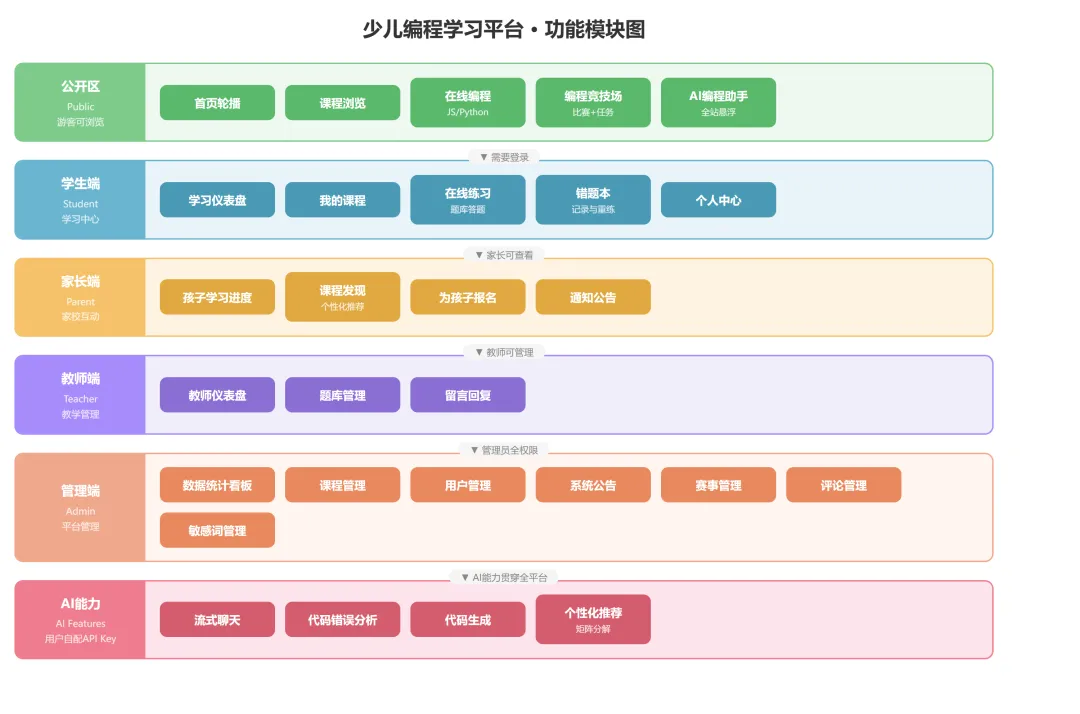The height and width of the screenshot is (714, 1080).
Task: Click the 评论管理 box
Action: click(x=844, y=485)
